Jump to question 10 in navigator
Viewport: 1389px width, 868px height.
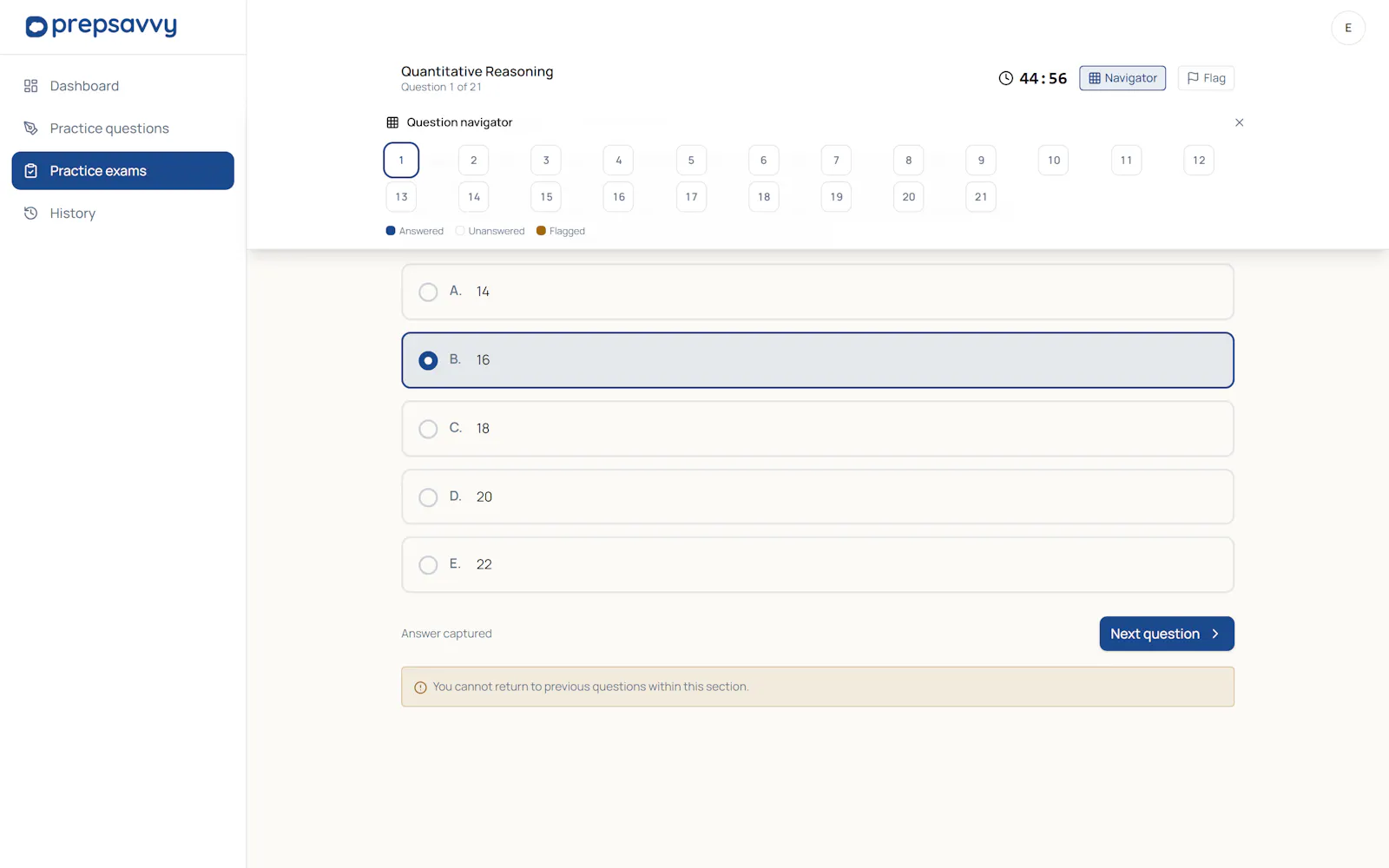click(1053, 160)
